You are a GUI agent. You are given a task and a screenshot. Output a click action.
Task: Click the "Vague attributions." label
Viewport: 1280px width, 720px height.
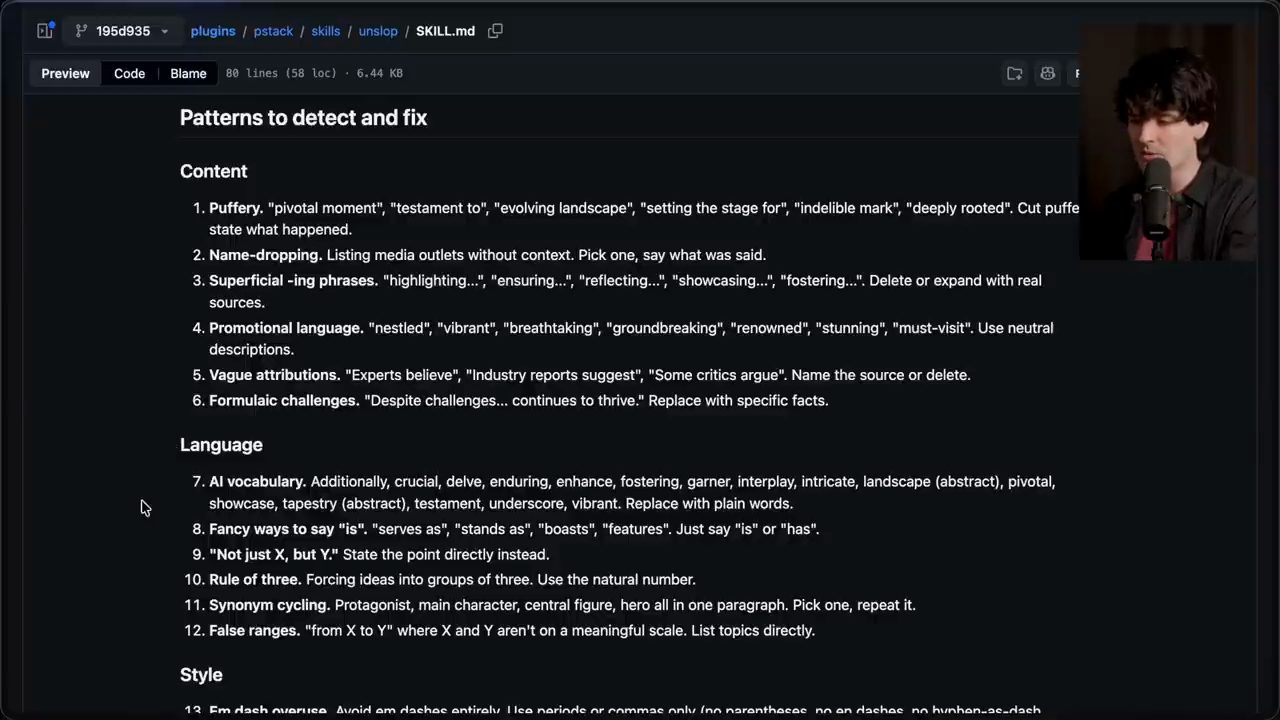click(x=275, y=375)
